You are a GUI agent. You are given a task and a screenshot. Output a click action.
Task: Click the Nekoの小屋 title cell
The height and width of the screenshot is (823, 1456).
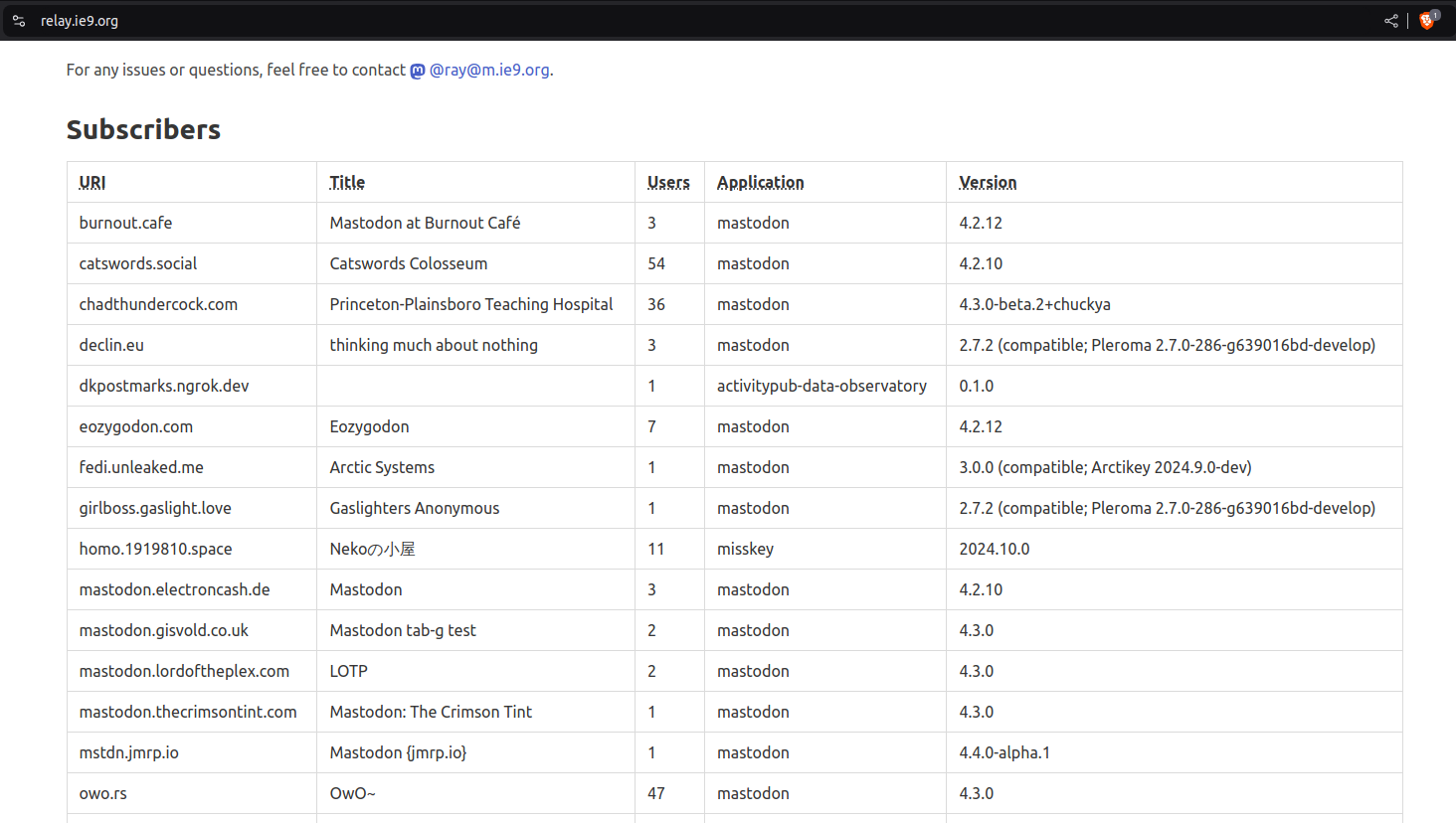pos(476,549)
